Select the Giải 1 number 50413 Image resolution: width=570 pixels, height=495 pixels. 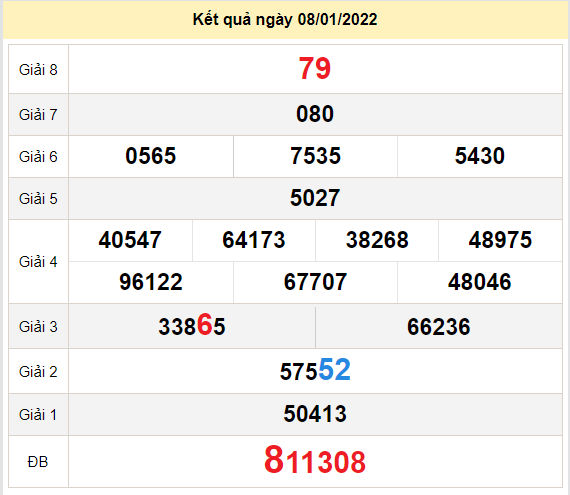(315, 414)
